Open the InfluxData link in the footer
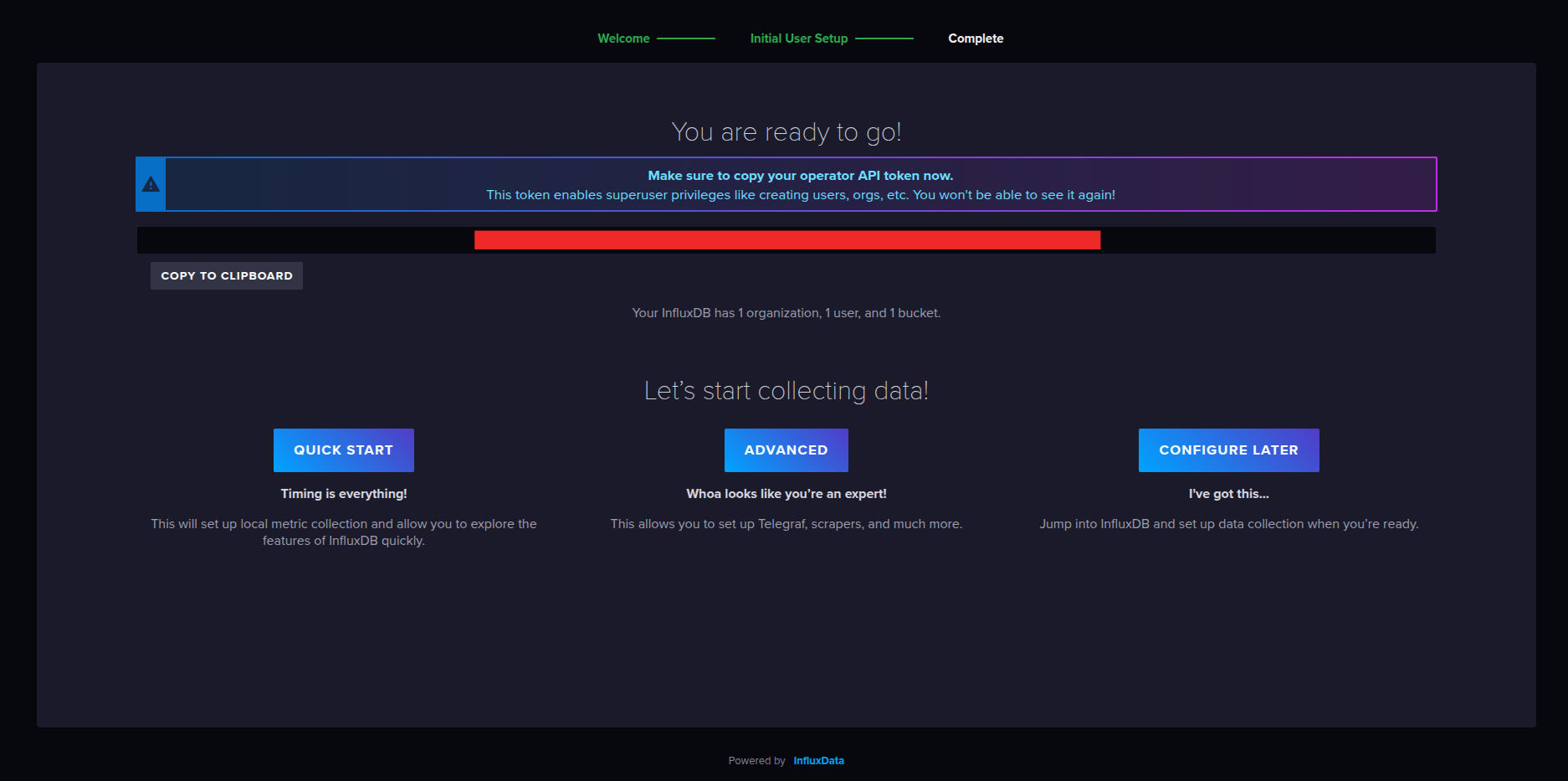 click(818, 761)
